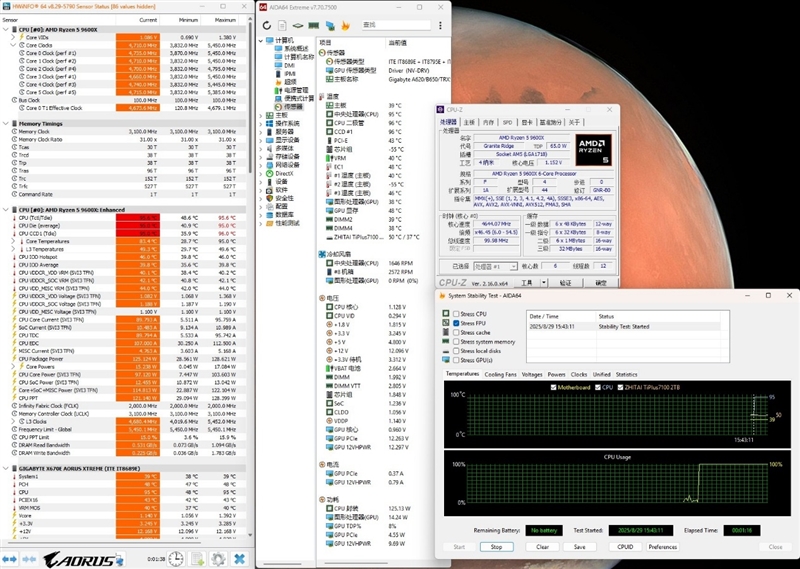Open HWiNFO settings gear icon
Screen dimensions: 800x569
pos(219,558)
